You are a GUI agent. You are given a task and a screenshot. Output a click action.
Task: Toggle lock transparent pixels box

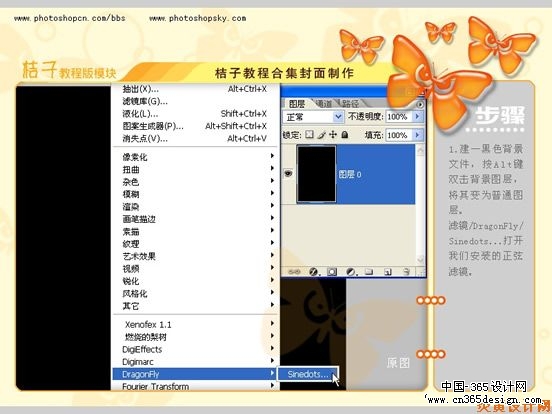tap(309, 134)
